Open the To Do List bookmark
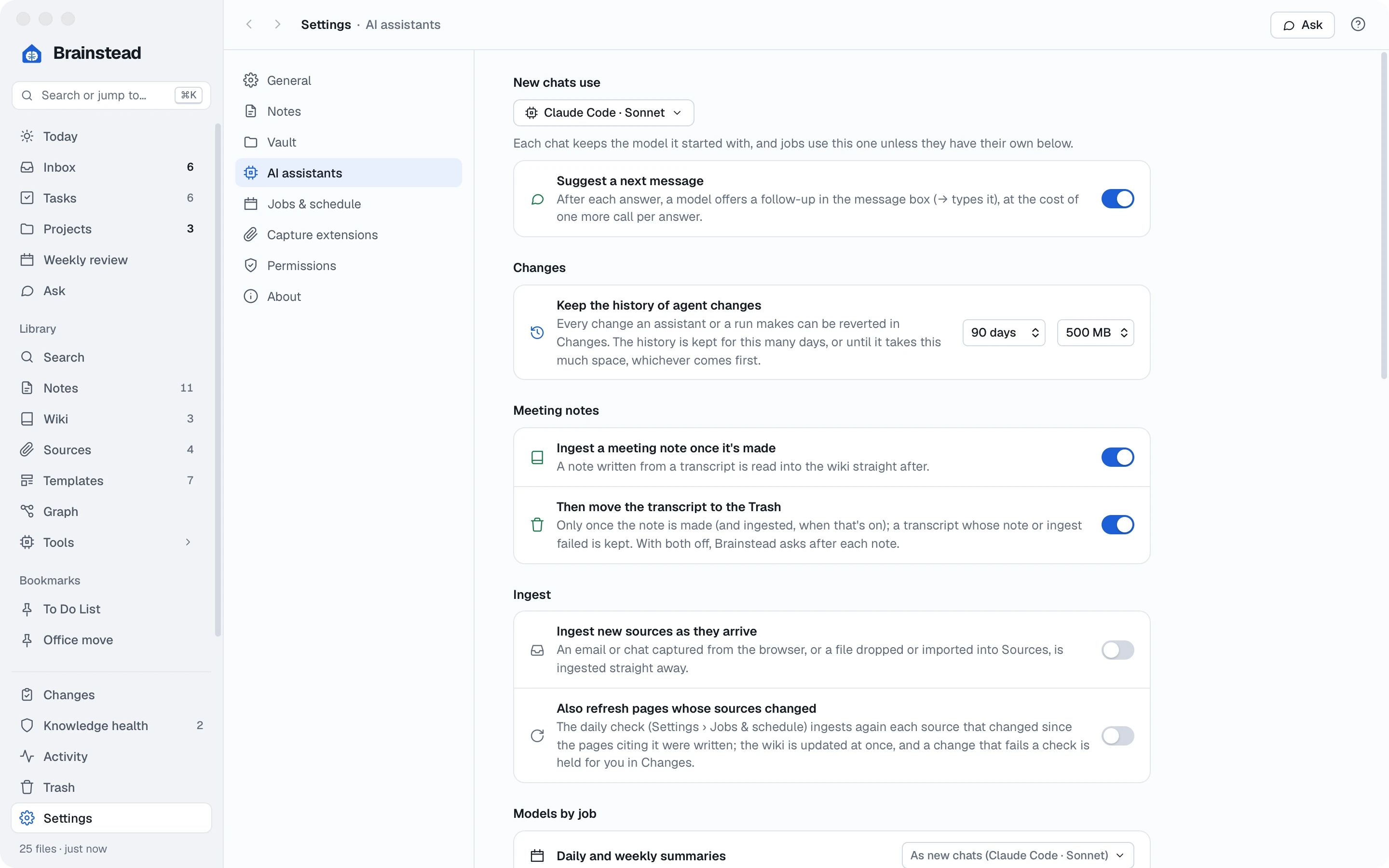The height and width of the screenshot is (868, 1389). (x=111, y=609)
